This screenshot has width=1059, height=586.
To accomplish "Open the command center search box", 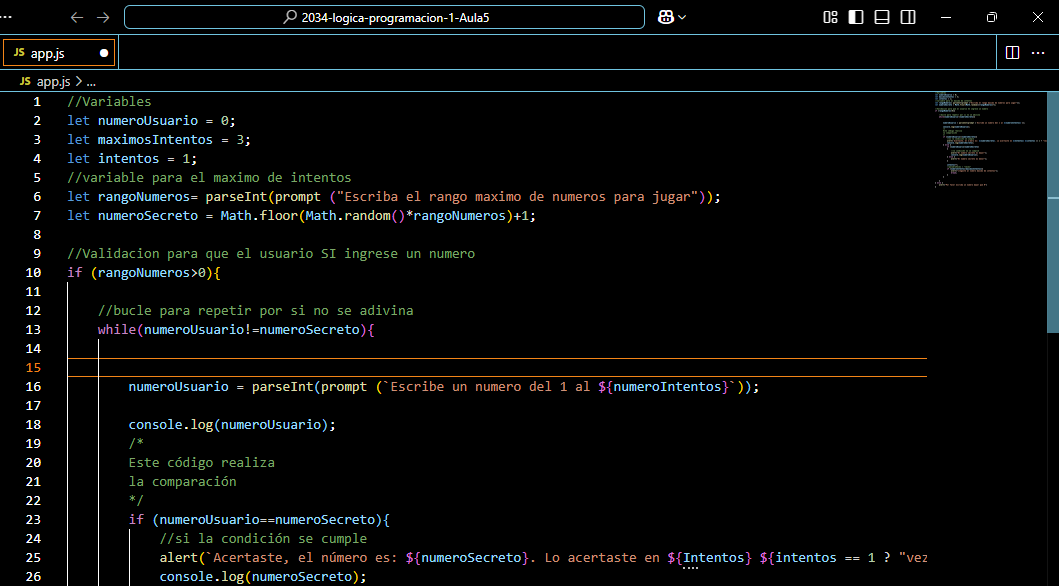I will (x=384, y=18).
